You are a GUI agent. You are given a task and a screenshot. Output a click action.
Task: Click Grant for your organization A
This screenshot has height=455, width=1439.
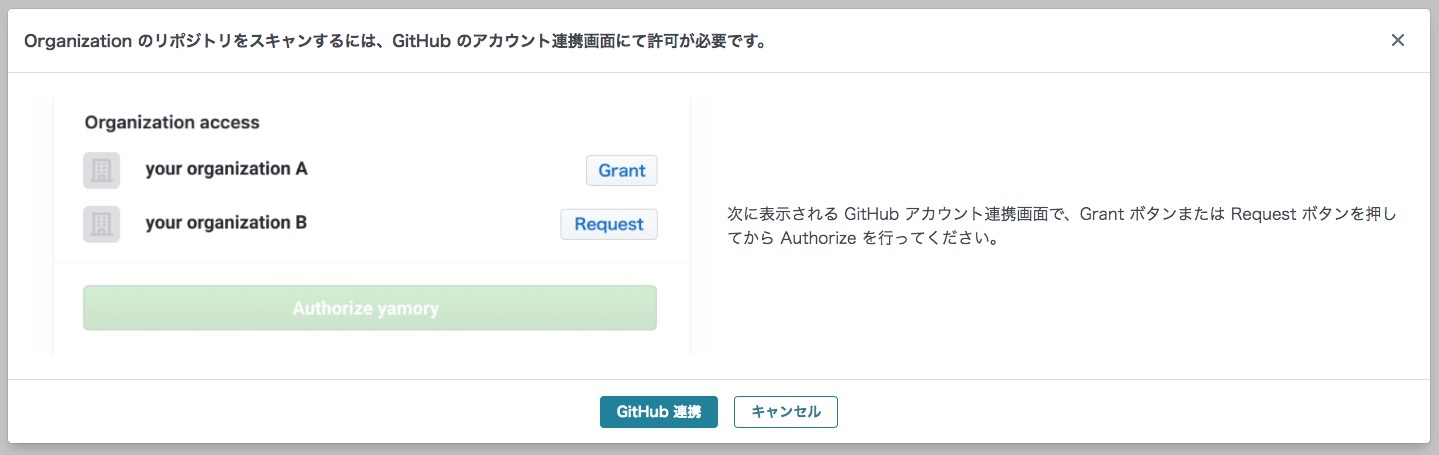(x=621, y=170)
